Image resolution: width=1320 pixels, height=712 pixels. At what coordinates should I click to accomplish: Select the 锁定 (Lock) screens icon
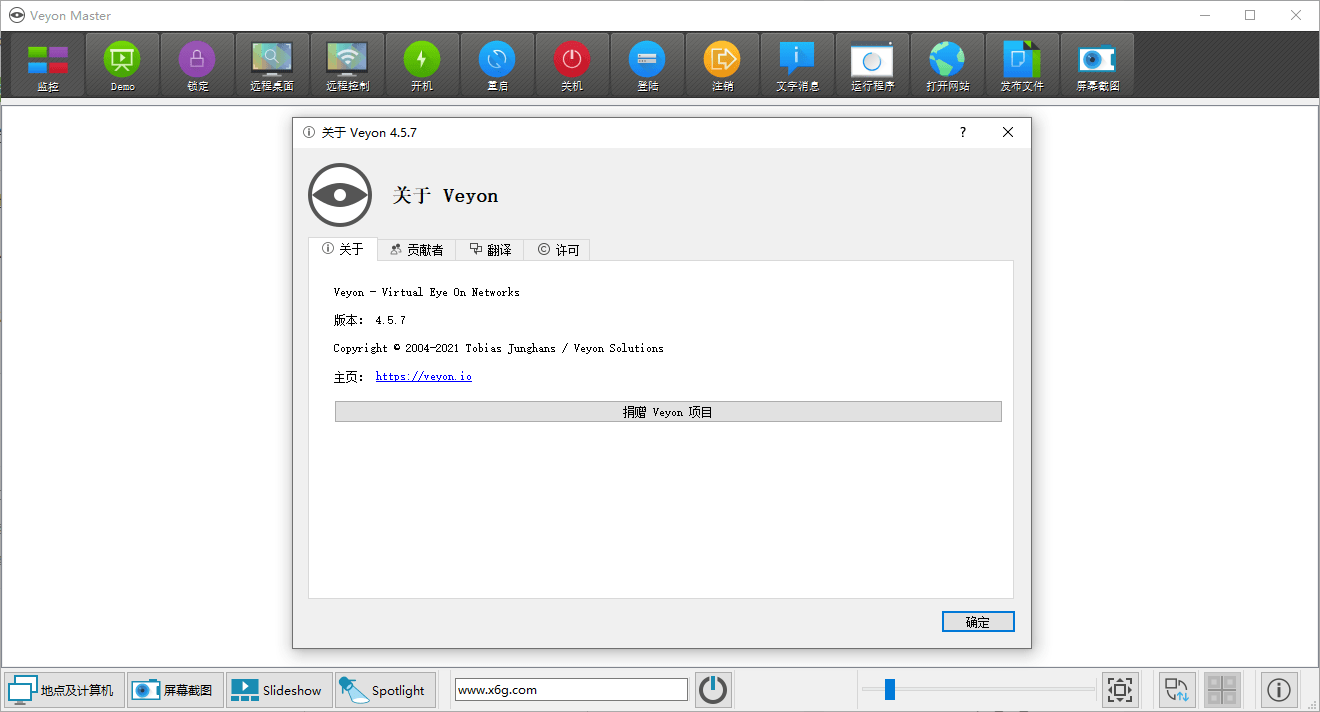196,63
